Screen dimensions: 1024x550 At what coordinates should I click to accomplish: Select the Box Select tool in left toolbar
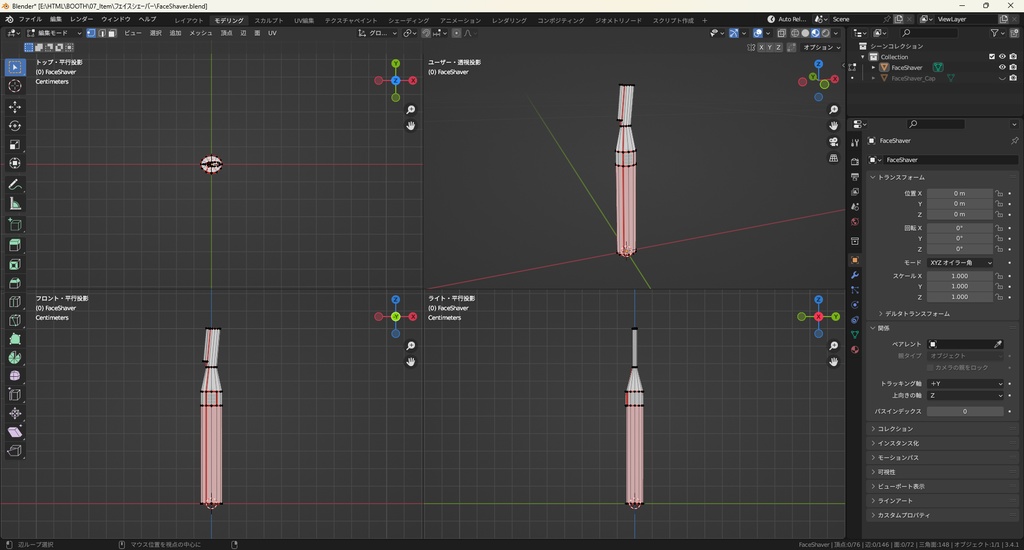click(x=15, y=67)
